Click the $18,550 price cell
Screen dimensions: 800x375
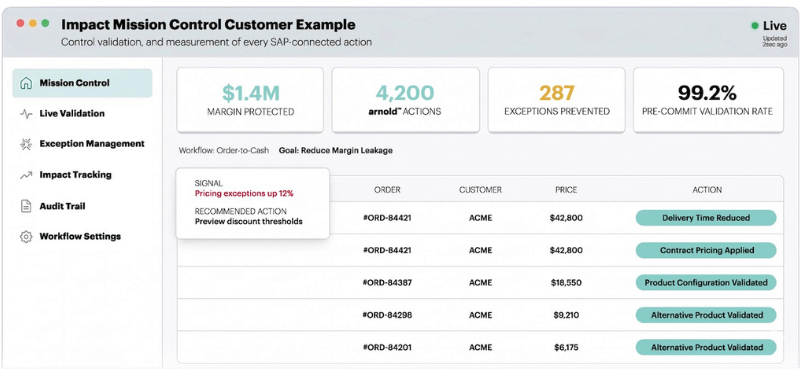pos(566,283)
